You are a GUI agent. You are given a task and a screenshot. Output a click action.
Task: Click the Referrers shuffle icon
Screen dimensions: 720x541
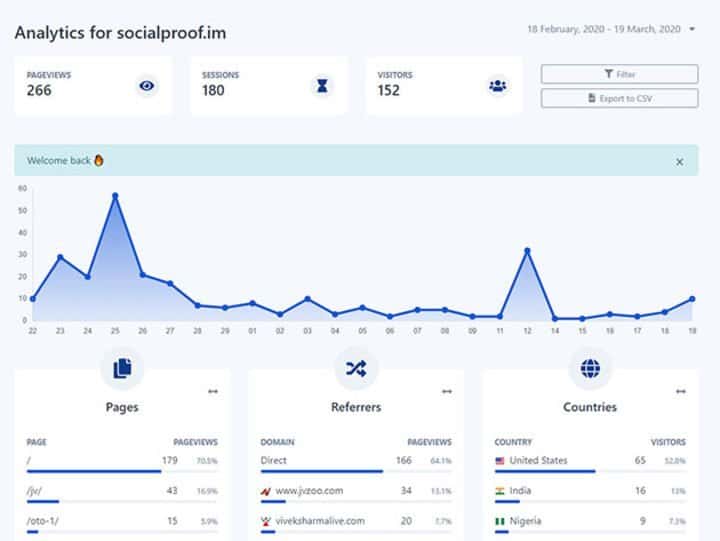pyautogui.click(x=356, y=369)
